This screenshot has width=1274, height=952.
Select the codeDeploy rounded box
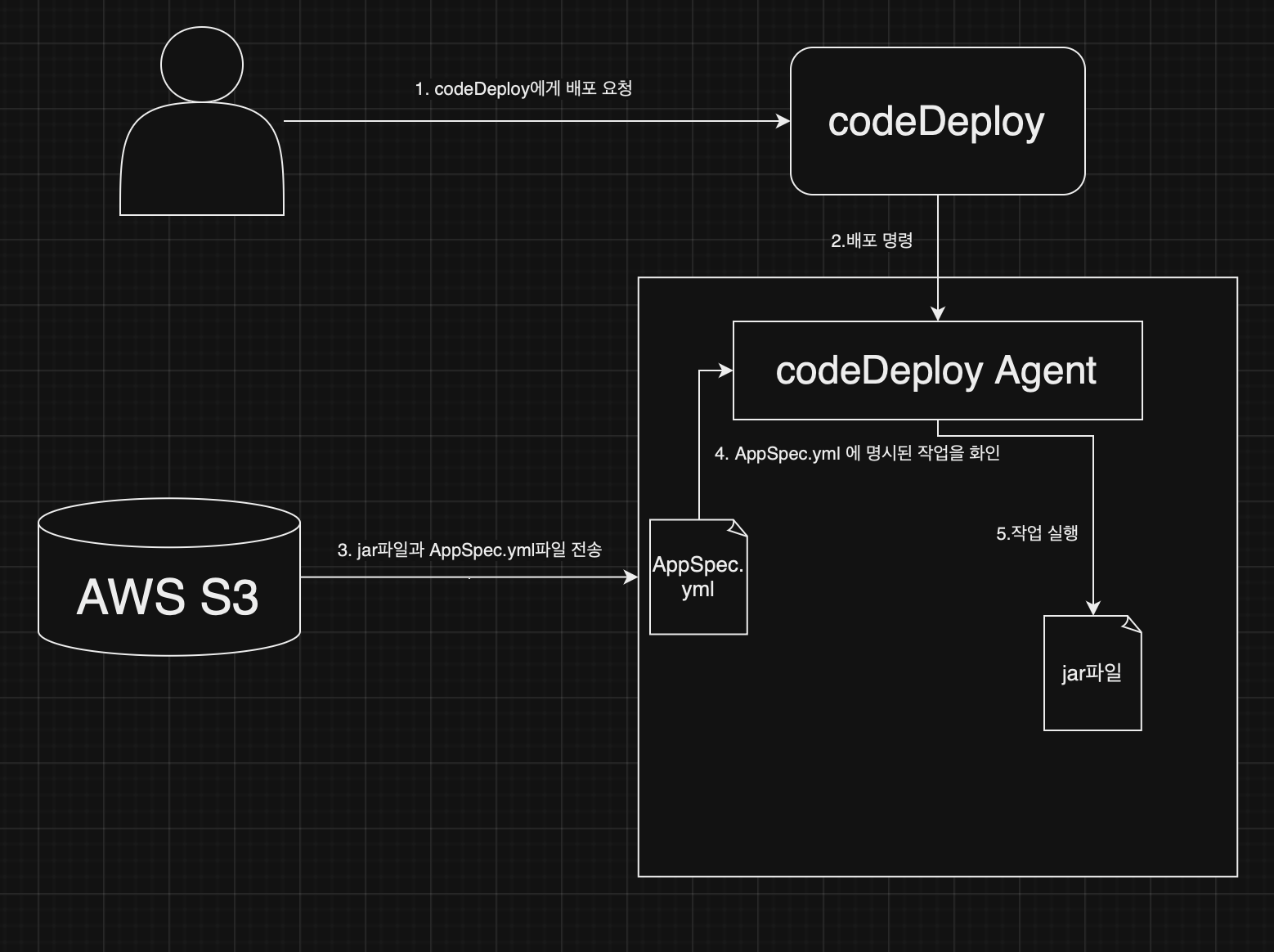pyautogui.click(x=938, y=121)
